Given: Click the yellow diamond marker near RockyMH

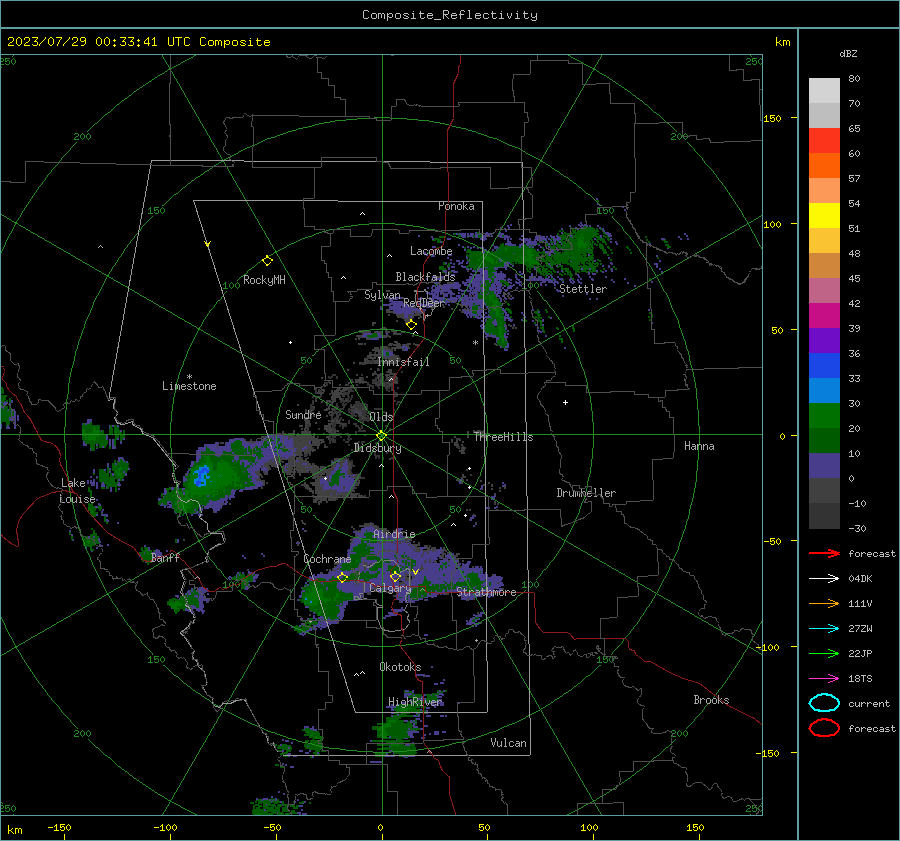Looking at the screenshot, I should pos(267,261).
